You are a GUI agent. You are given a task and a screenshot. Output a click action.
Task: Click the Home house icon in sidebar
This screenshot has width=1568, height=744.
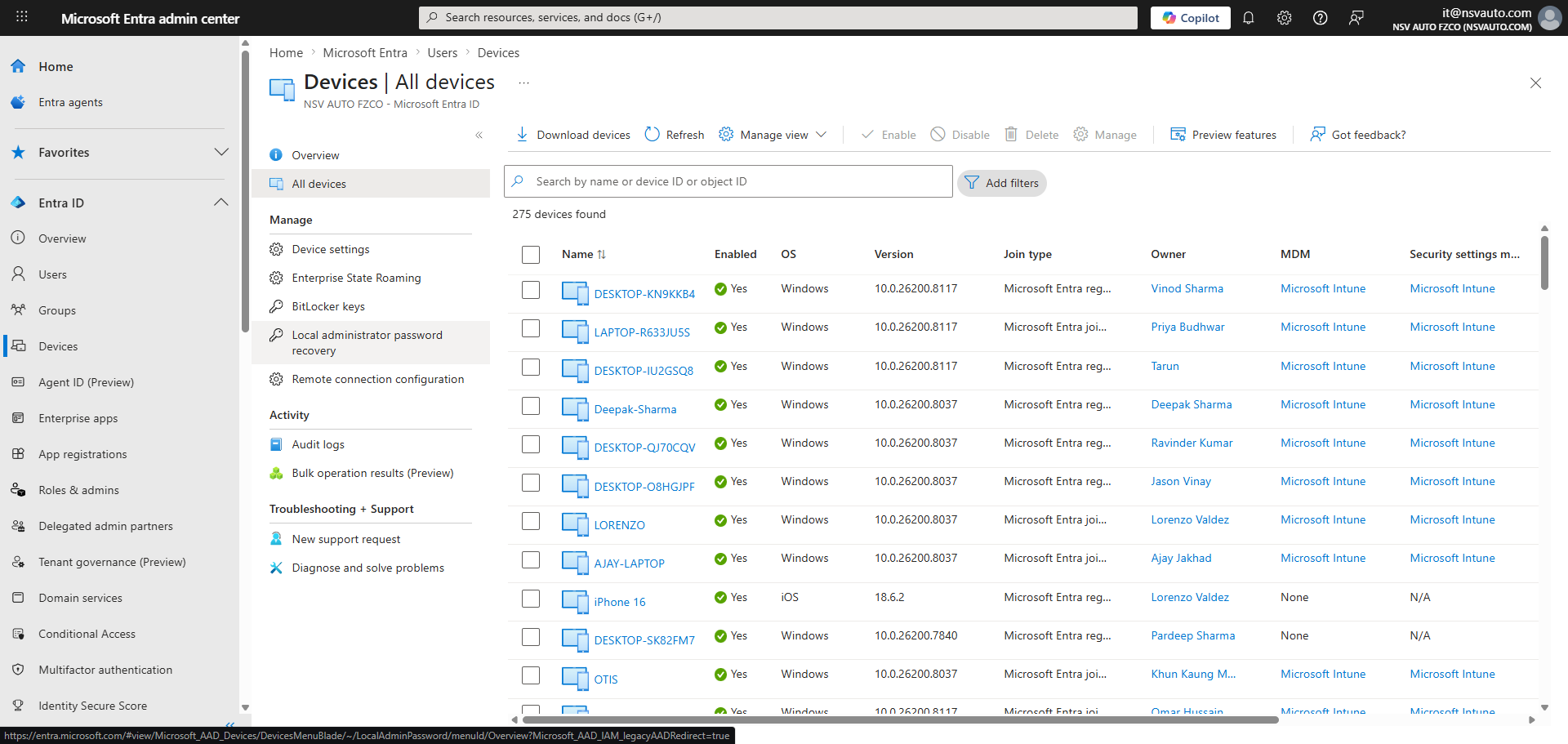point(18,66)
